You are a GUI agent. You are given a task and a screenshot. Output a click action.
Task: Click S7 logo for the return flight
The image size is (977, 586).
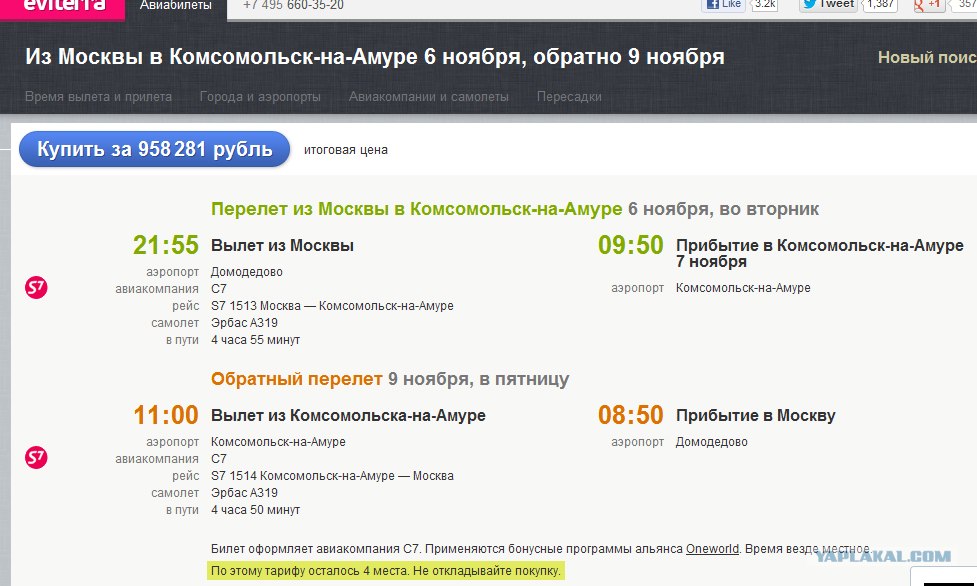tap(36, 458)
